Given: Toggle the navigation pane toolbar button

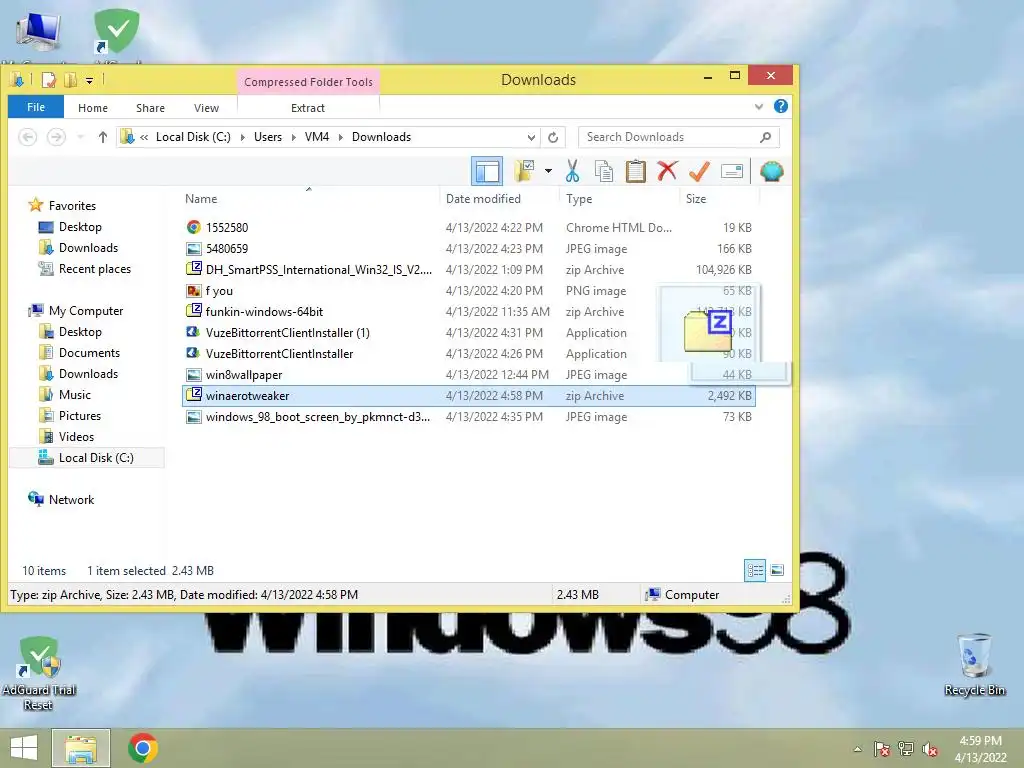Looking at the screenshot, I should click(x=487, y=172).
